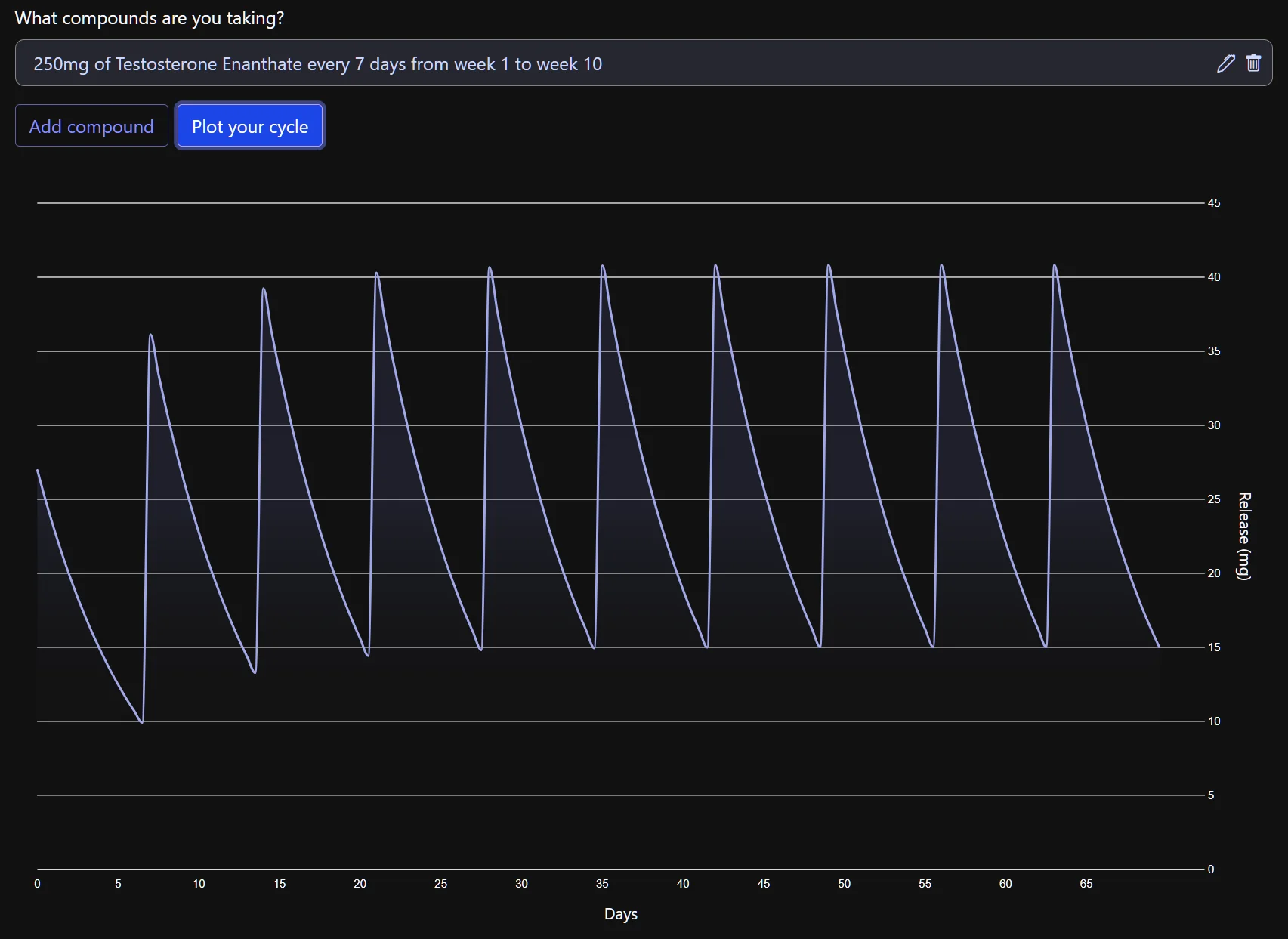Image resolution: width=1288 pixels, height=939 pixels.
Task: Click the y-axis label 25
Action: (1214, 499)
